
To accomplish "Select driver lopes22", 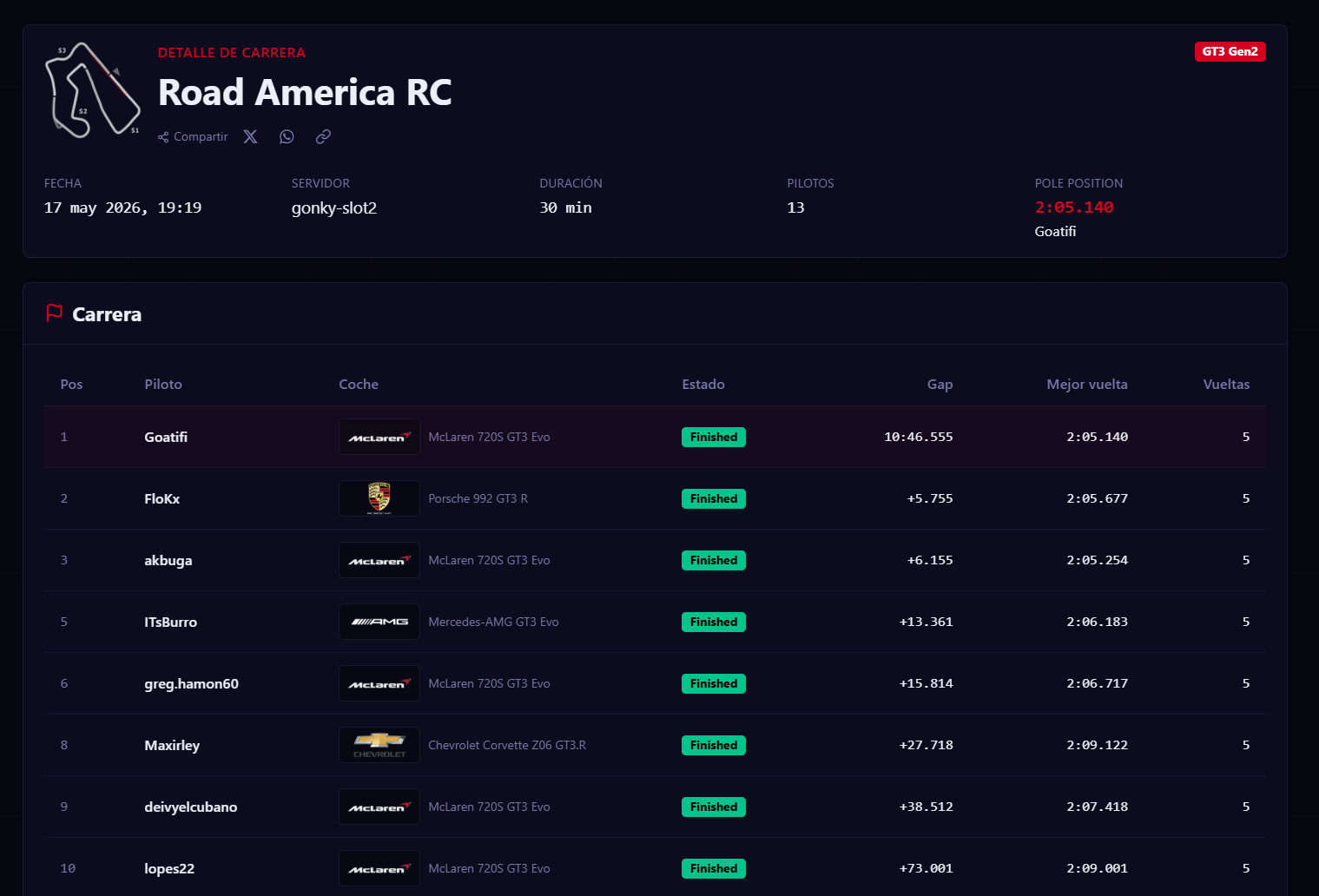I will tap(169, 869).
